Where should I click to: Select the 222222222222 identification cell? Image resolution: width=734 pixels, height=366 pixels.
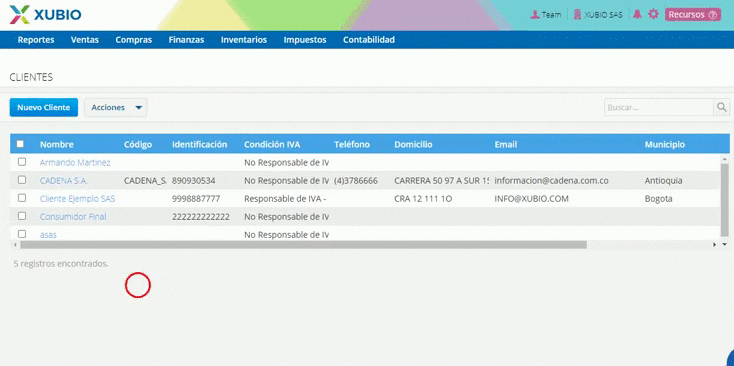pyautogui.click(x=201, y=217)
